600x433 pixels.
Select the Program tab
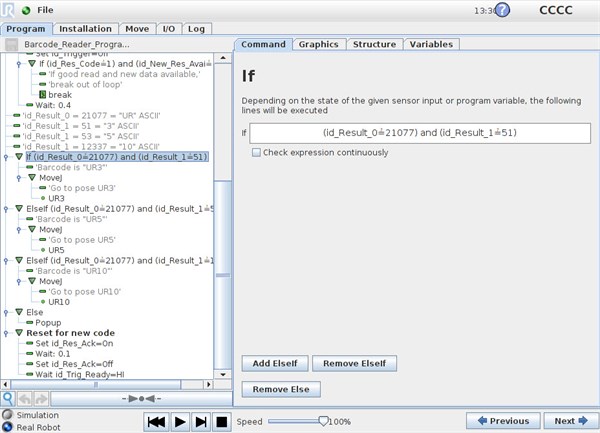tap(26, 29)
